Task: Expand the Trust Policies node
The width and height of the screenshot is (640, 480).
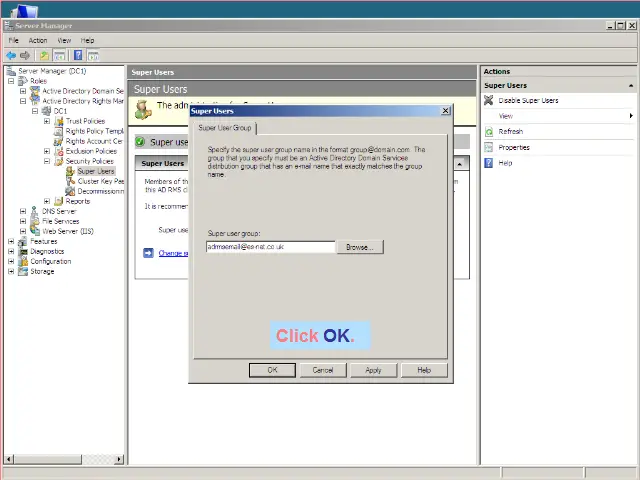Action: [47, 121]
